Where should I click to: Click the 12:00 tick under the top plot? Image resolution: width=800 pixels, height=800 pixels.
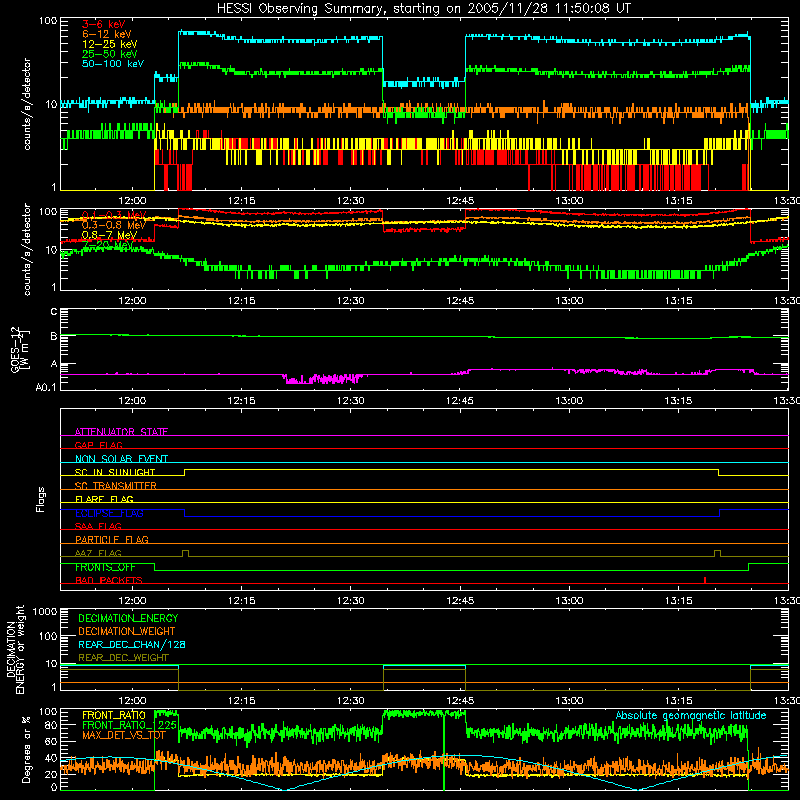click(x=132, y=201)
